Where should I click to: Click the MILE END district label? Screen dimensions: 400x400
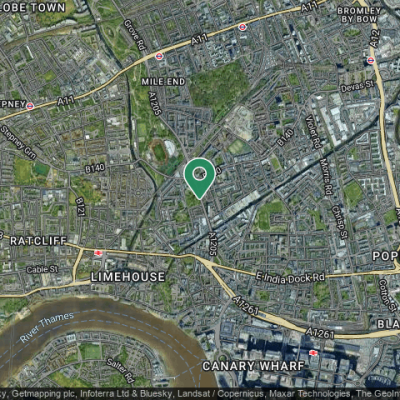(163, 82)
